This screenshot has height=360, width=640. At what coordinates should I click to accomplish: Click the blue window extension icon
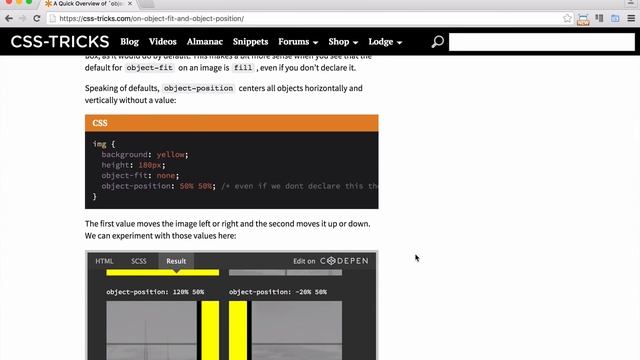click(x=615, y=18)
